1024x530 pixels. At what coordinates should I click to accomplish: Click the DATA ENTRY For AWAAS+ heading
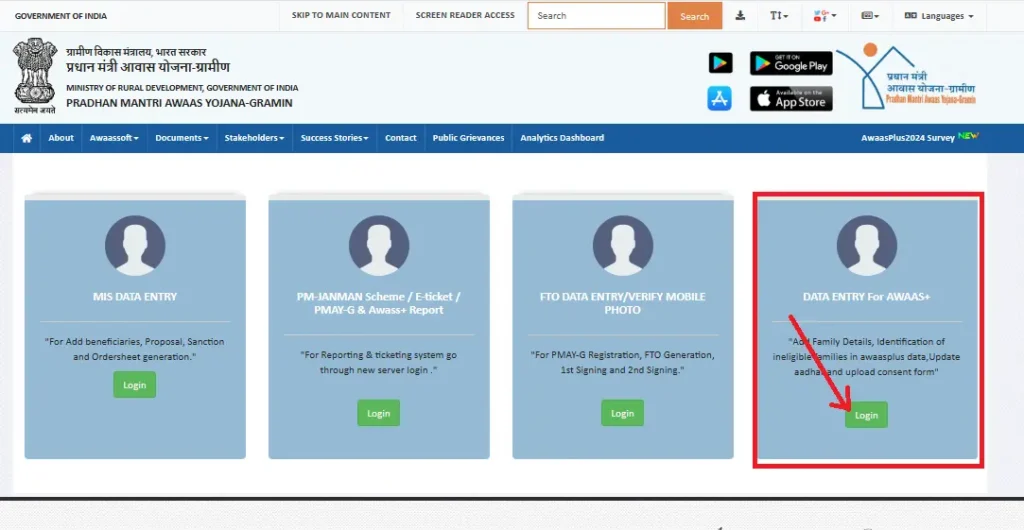tap(867, 296)
